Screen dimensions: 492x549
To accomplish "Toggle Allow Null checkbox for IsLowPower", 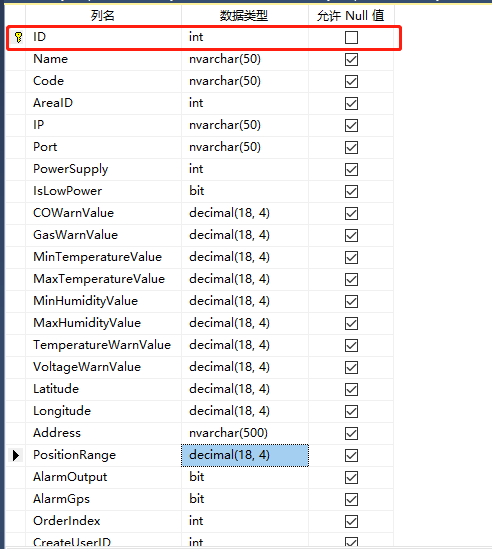I will pos(351,191).
